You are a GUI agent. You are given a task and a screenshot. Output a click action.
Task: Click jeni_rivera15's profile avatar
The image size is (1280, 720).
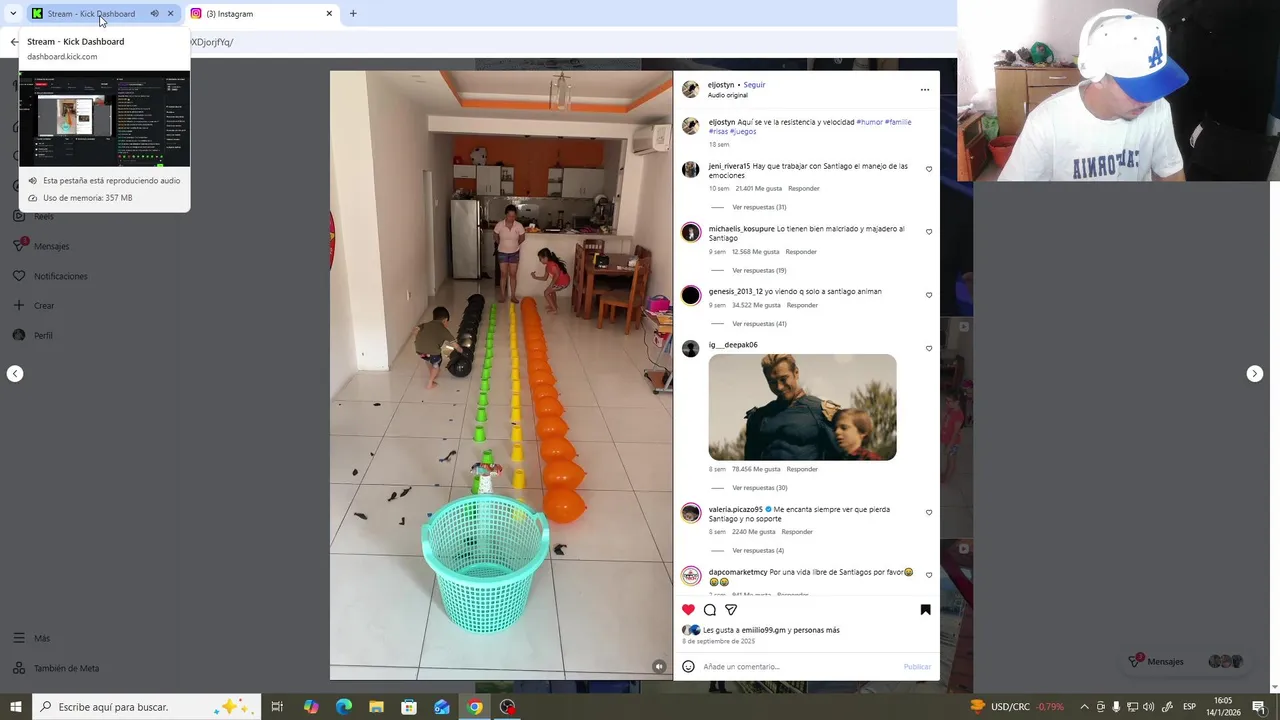point(690,170)
